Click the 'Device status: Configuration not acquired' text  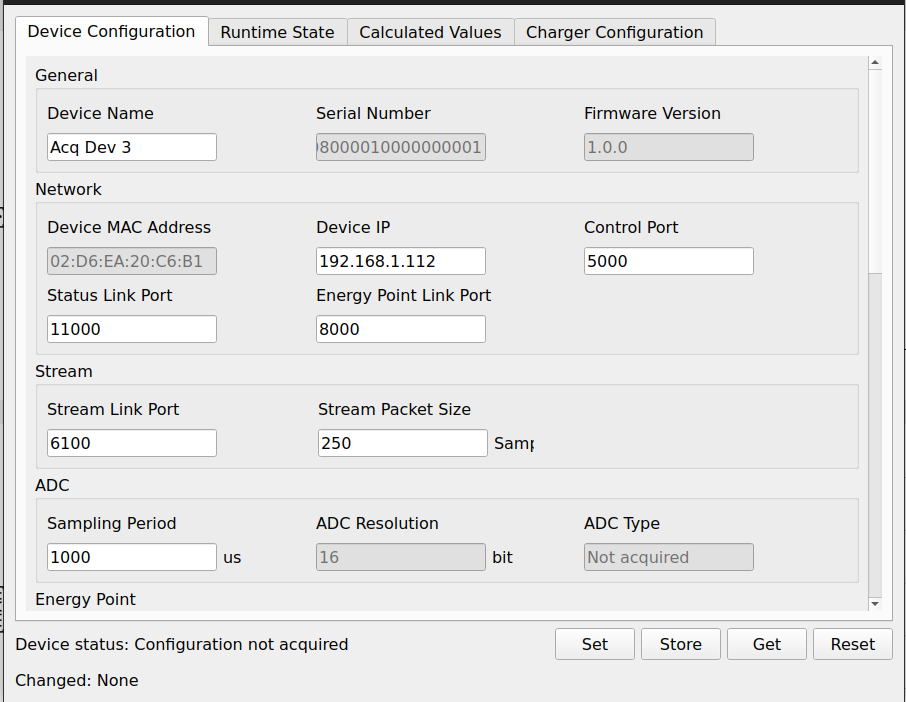(182, 644)
